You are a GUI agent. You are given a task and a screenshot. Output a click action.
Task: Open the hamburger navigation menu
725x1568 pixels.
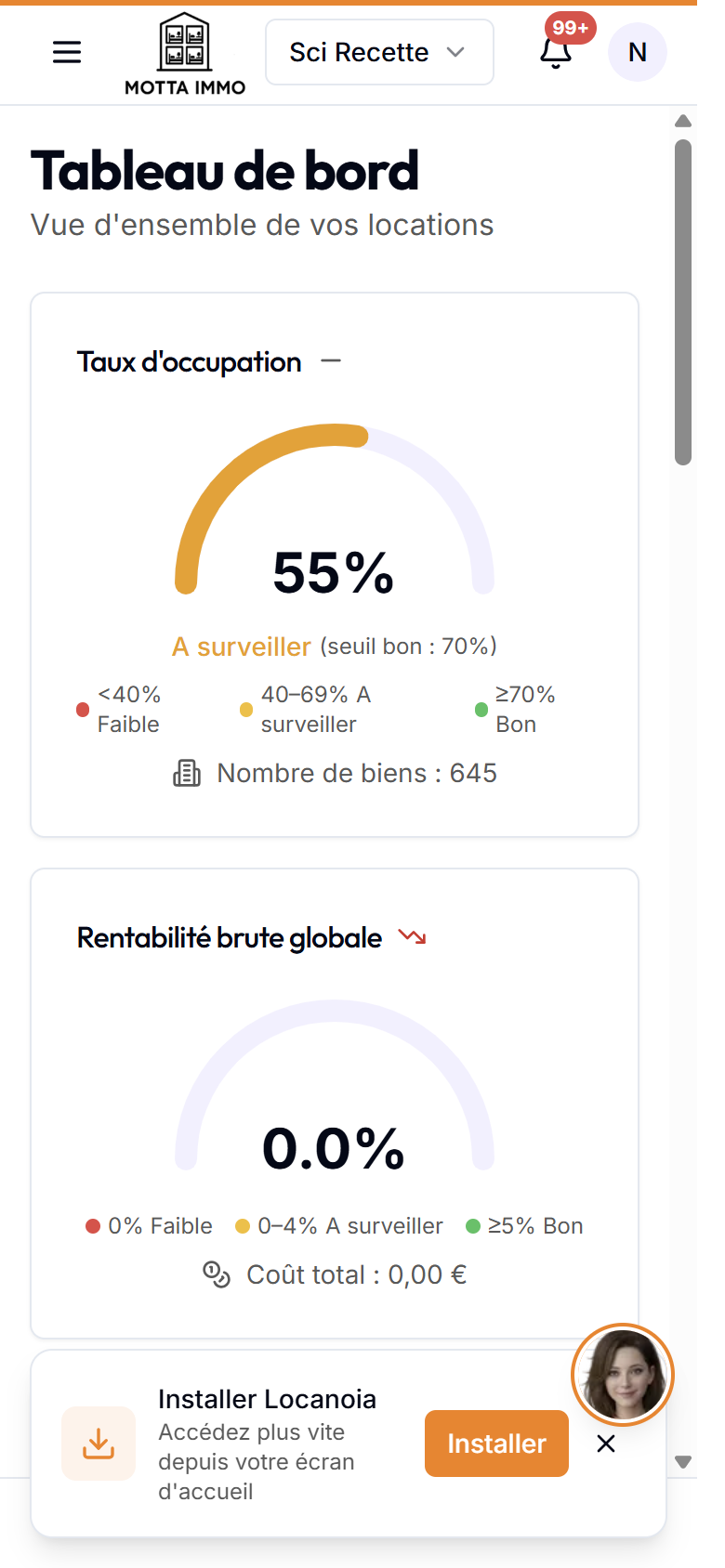click(67, 52)
